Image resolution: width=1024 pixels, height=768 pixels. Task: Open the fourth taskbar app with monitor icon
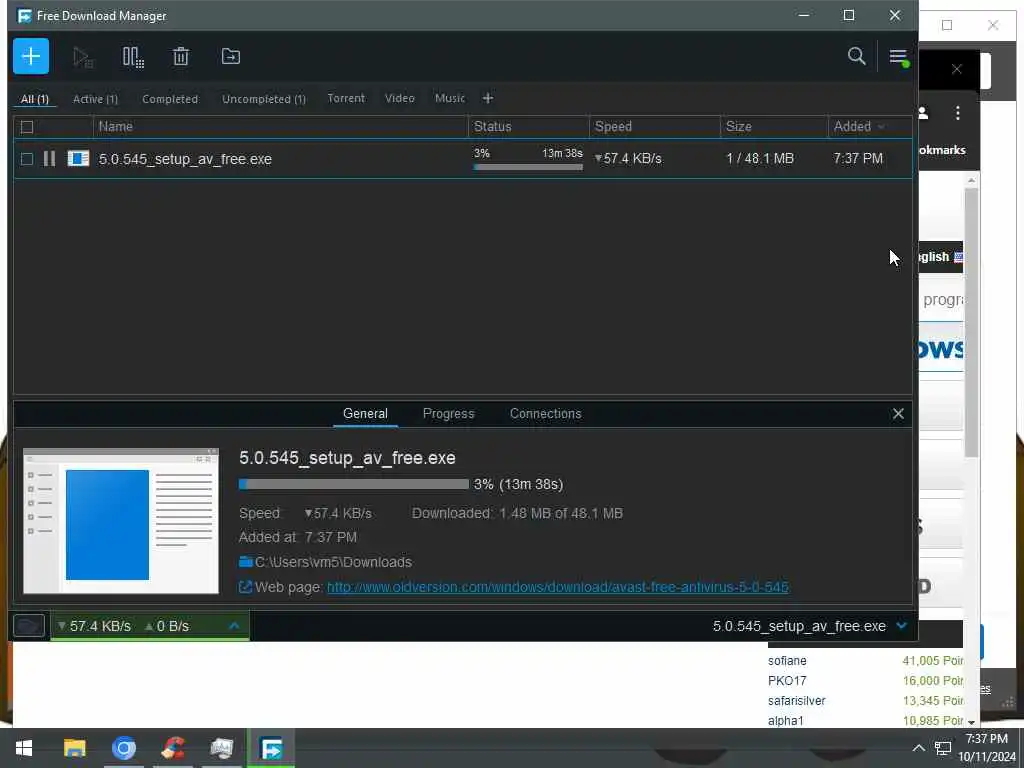coord(221,748)
